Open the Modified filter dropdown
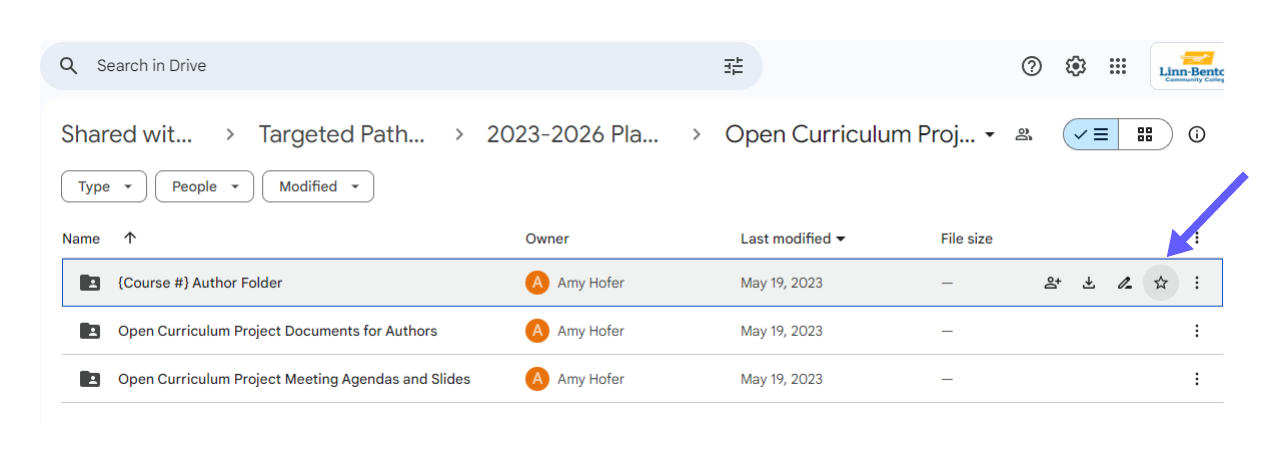Viewport: 1287px width, 469px height. click(x=318, y=187)
